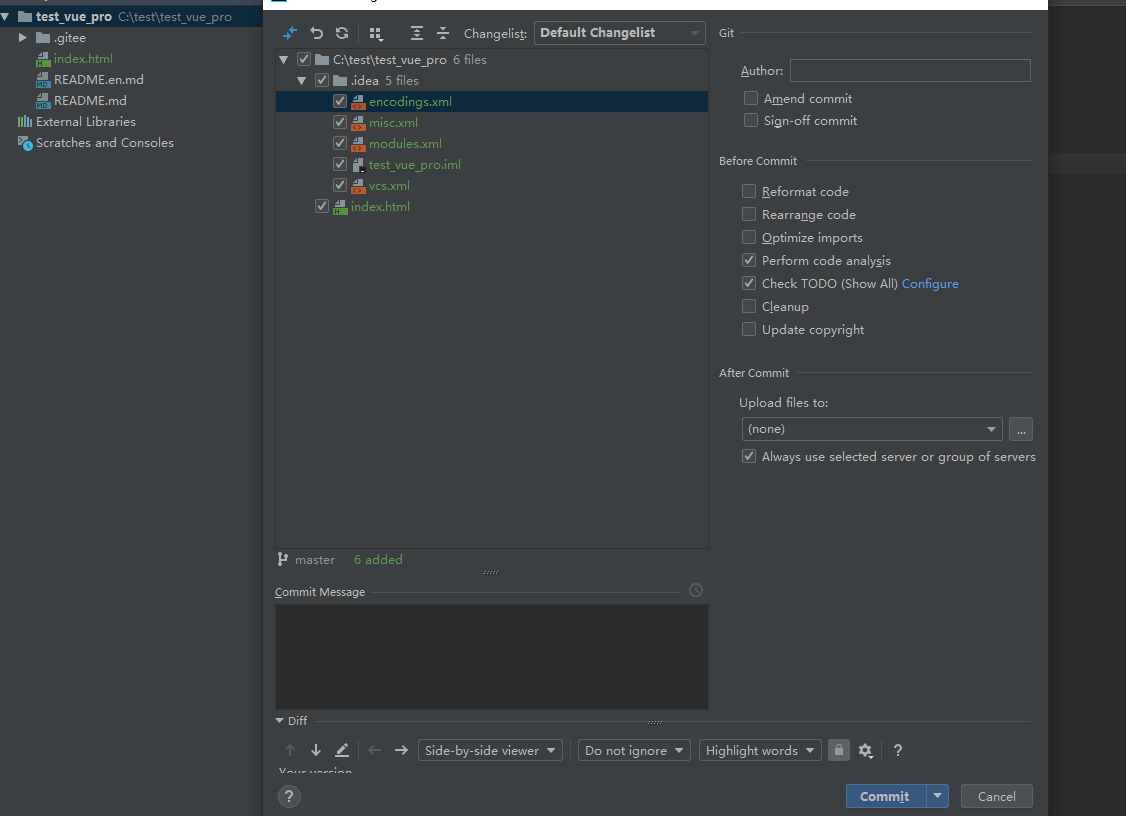Open the Default Changelist dropdown
Image resolution: width=1126 pixels, height=816 pixels.
(619, 33)
